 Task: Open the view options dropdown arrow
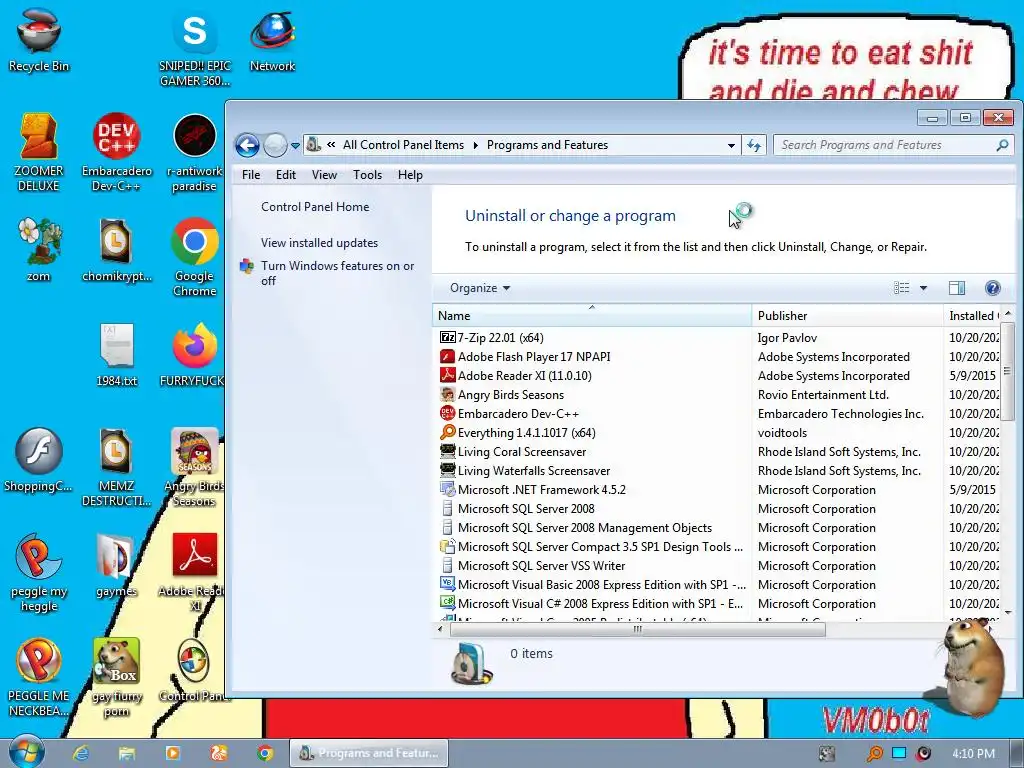coord(923,288)
